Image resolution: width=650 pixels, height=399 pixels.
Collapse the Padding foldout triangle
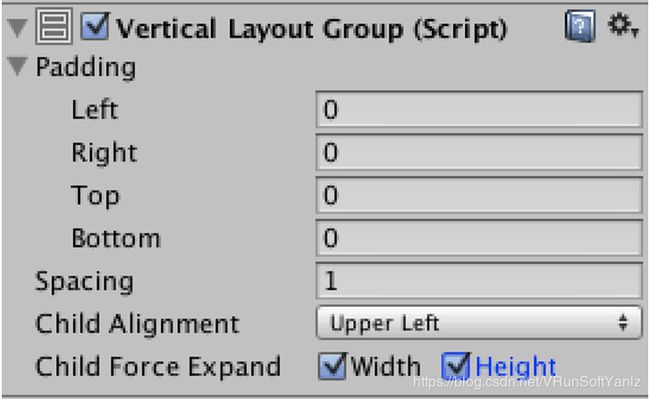pyautogui.click(x=17, y=66)
